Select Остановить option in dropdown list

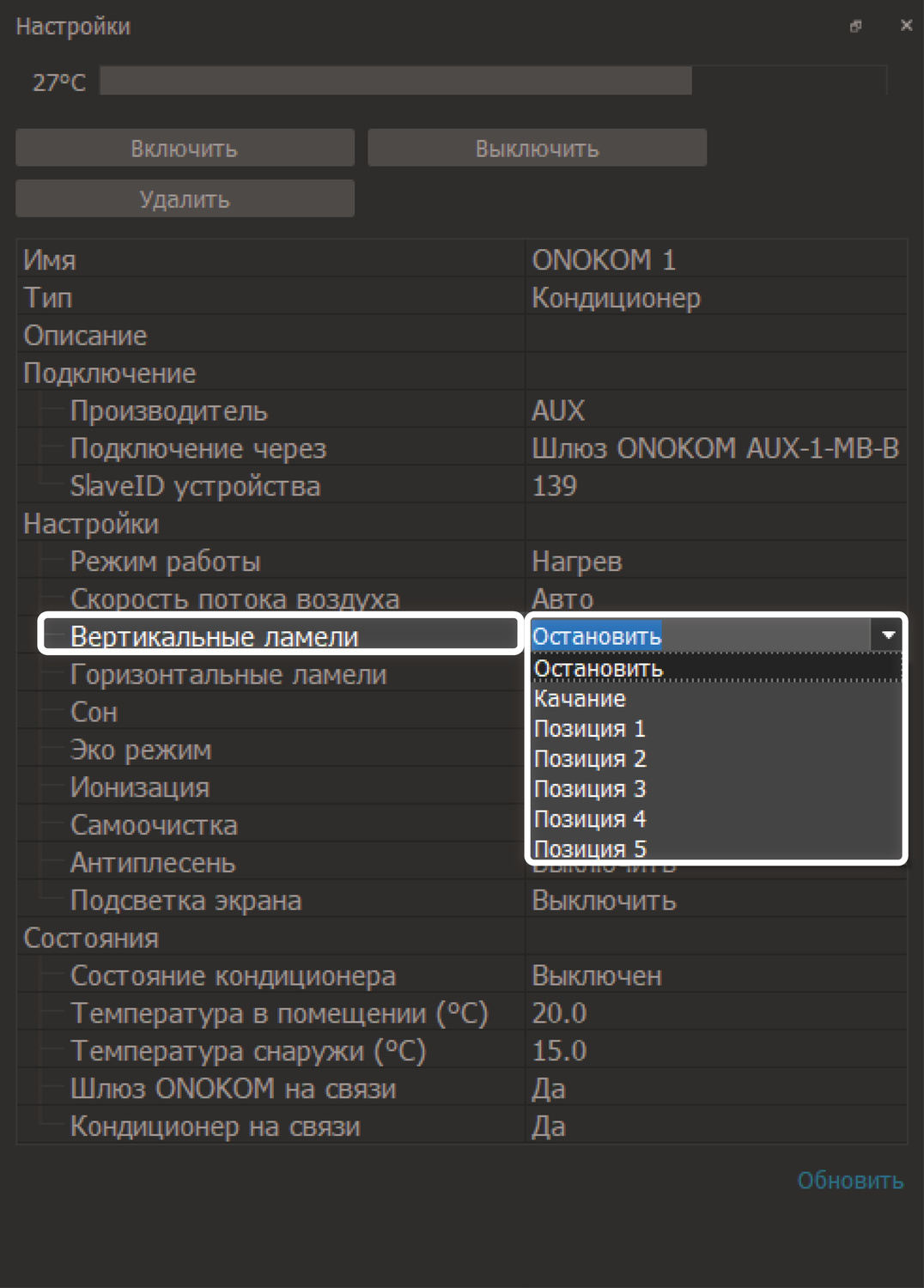click(599, 668)
